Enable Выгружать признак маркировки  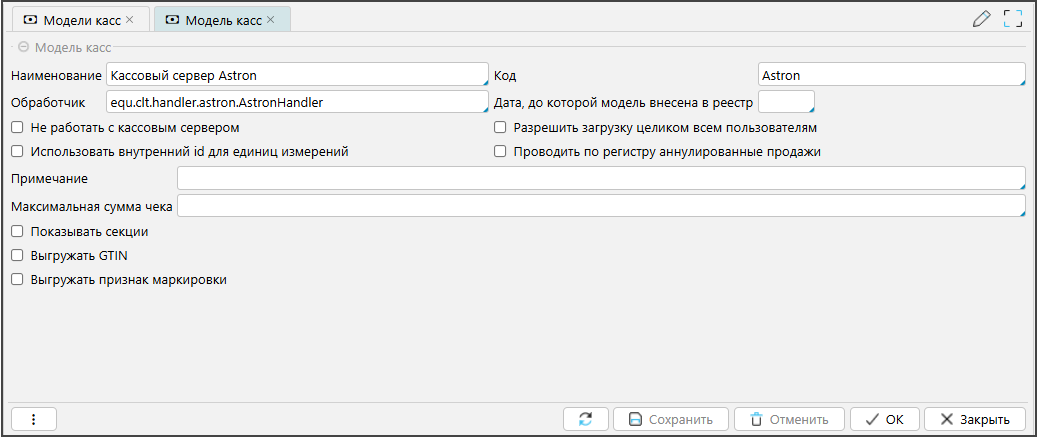point(17,280)
